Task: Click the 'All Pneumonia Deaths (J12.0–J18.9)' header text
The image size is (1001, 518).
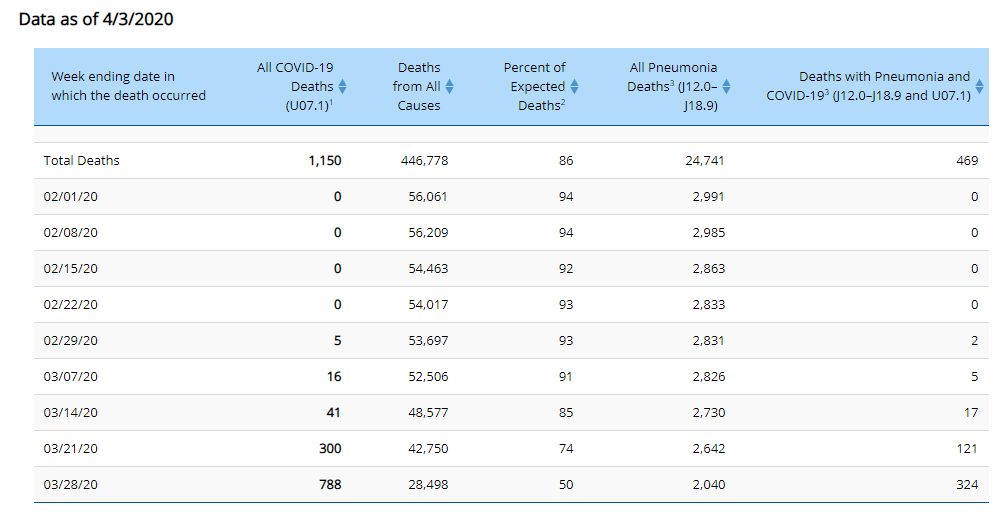Action: pos(672,86)
